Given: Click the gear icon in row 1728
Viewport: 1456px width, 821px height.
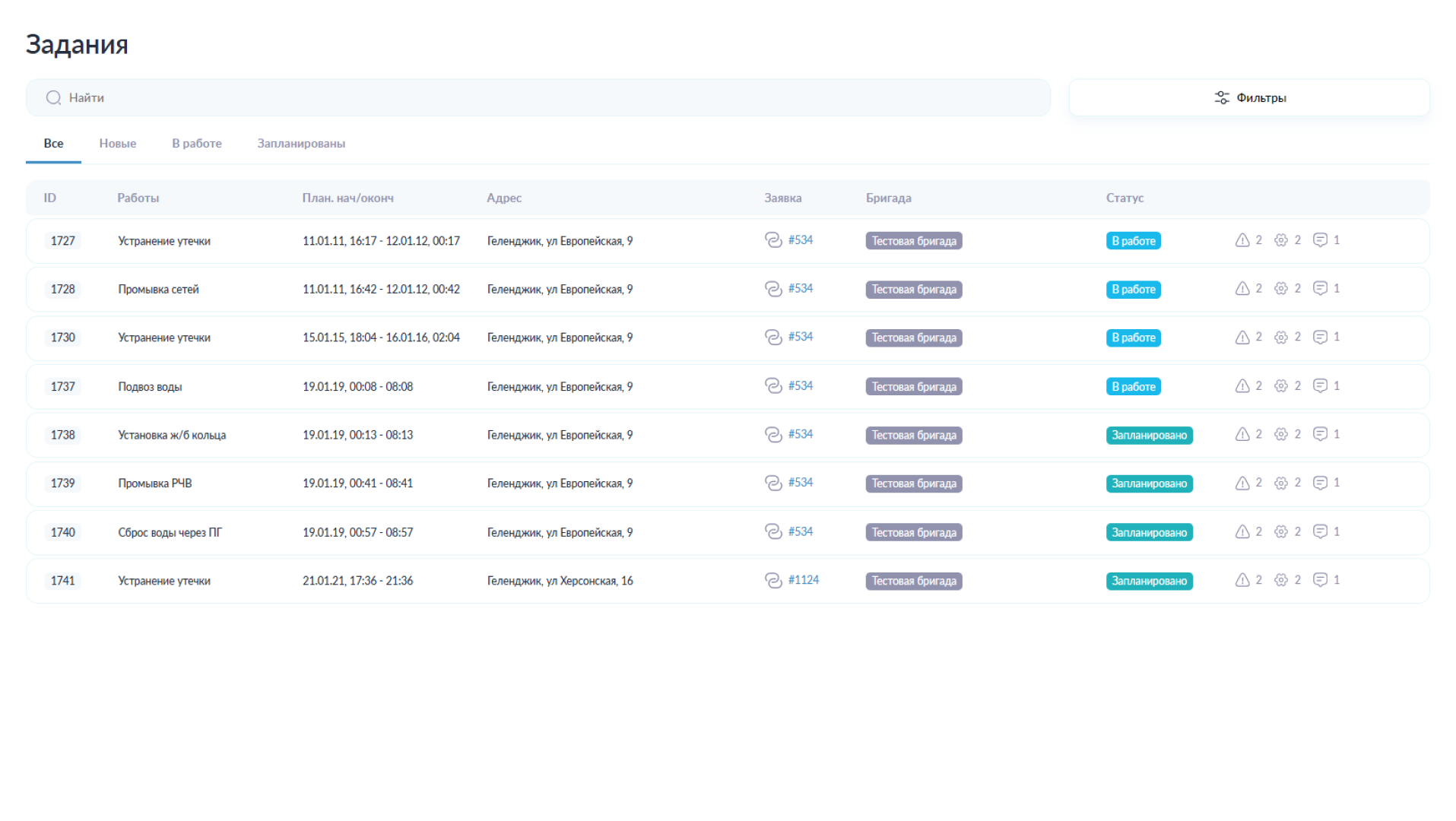Looking at the screenshot, I should click(1280, 289).
